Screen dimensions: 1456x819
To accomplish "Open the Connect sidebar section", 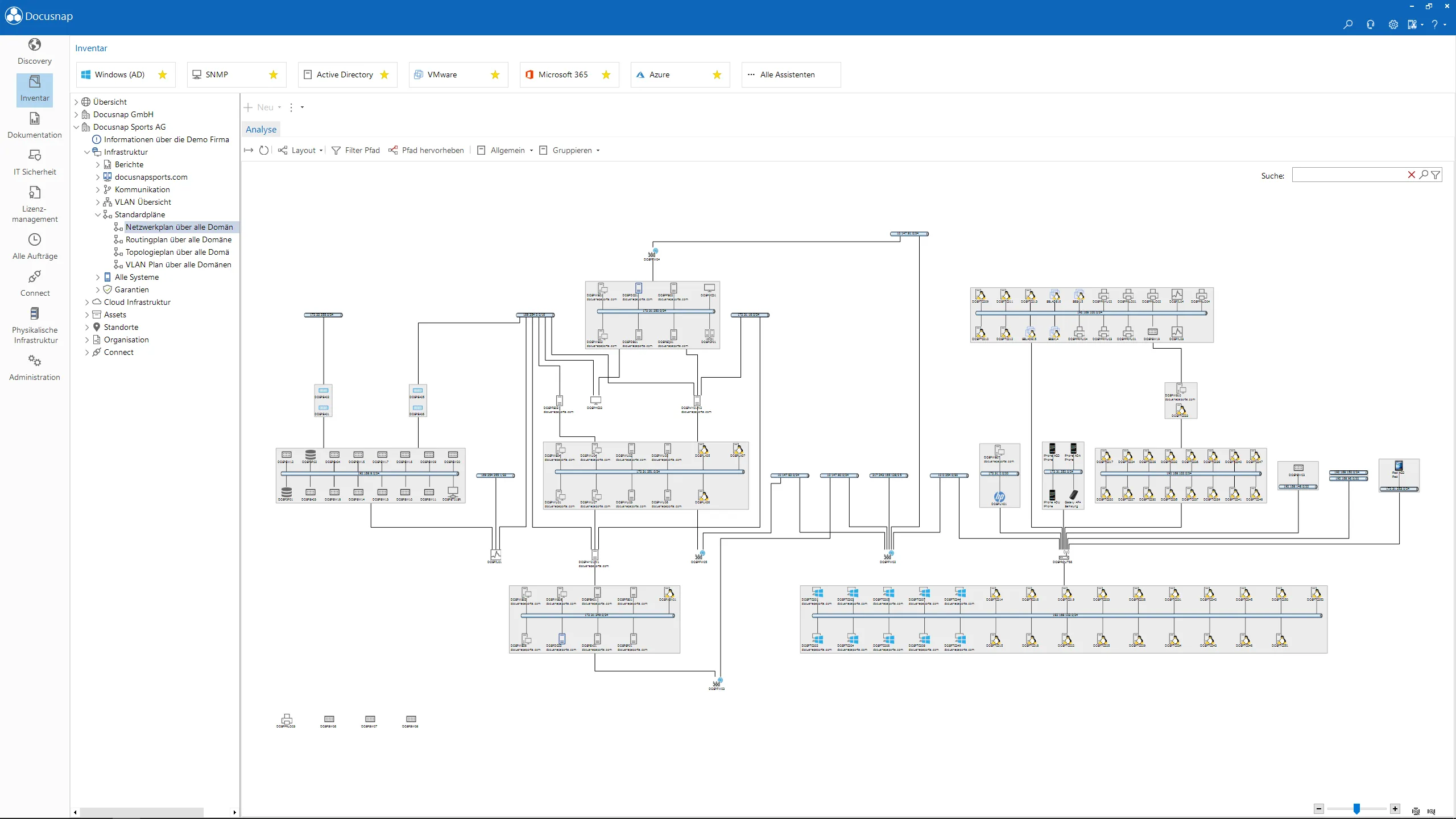I will click(x=35, y=284).
